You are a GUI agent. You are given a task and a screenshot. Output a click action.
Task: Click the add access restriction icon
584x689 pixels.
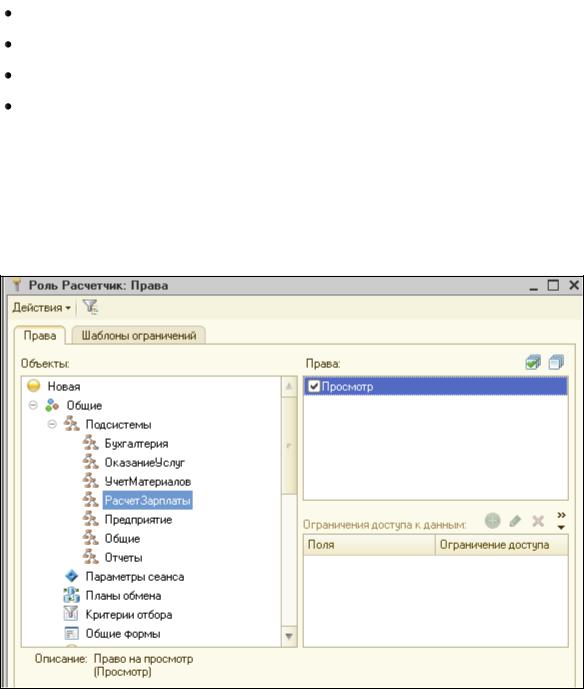[x=493, y=520]
